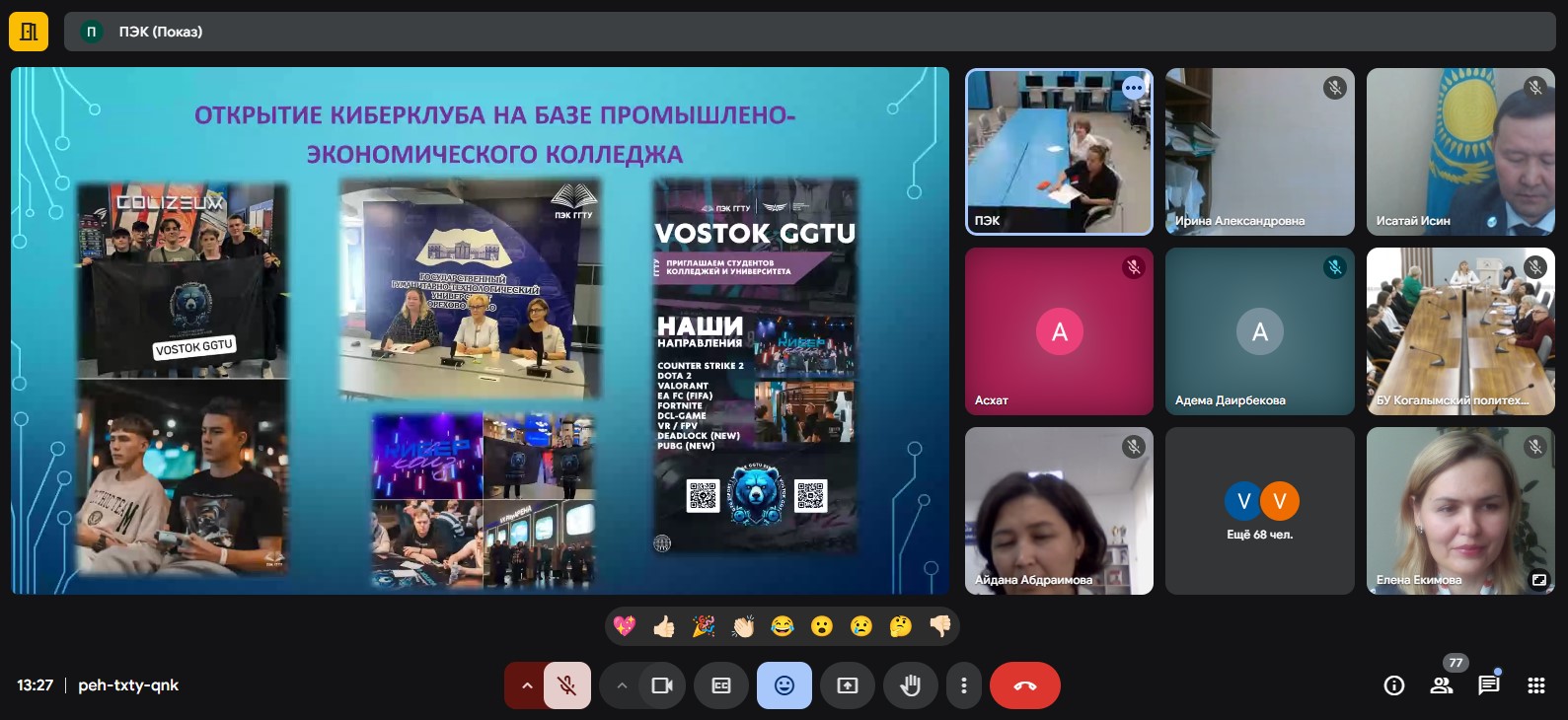
Task: Send the thumbs down reaction
Action: click(940, 626)
